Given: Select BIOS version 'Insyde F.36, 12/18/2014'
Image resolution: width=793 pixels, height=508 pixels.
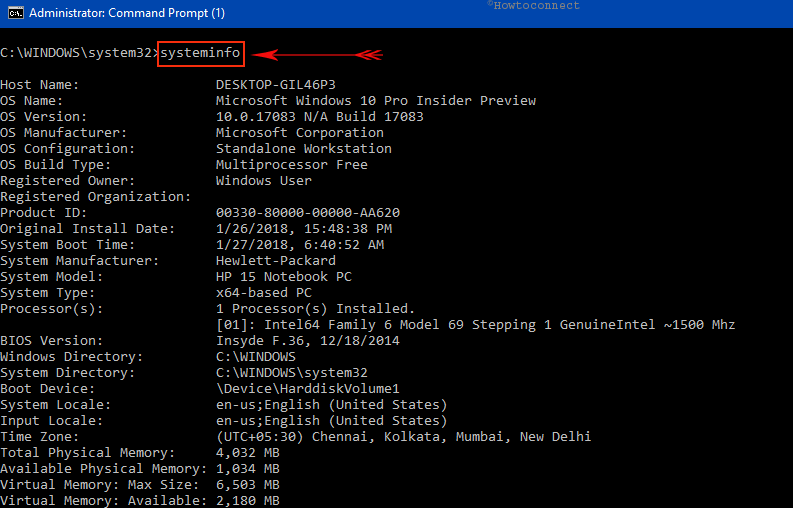Looking at the screenshot, I should (x=308, y=341).
